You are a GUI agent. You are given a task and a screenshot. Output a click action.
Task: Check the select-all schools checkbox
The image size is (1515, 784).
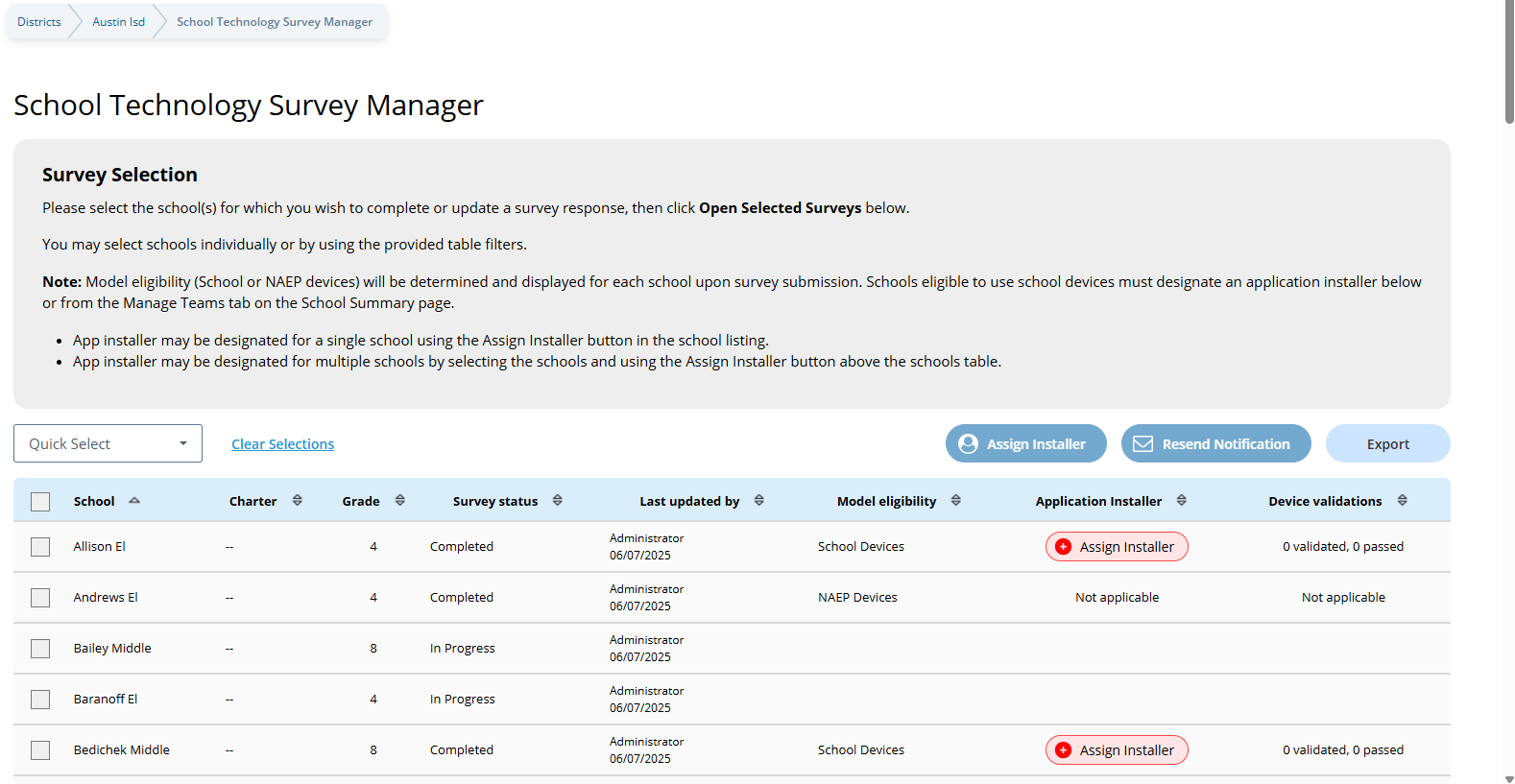click(40, 502)
